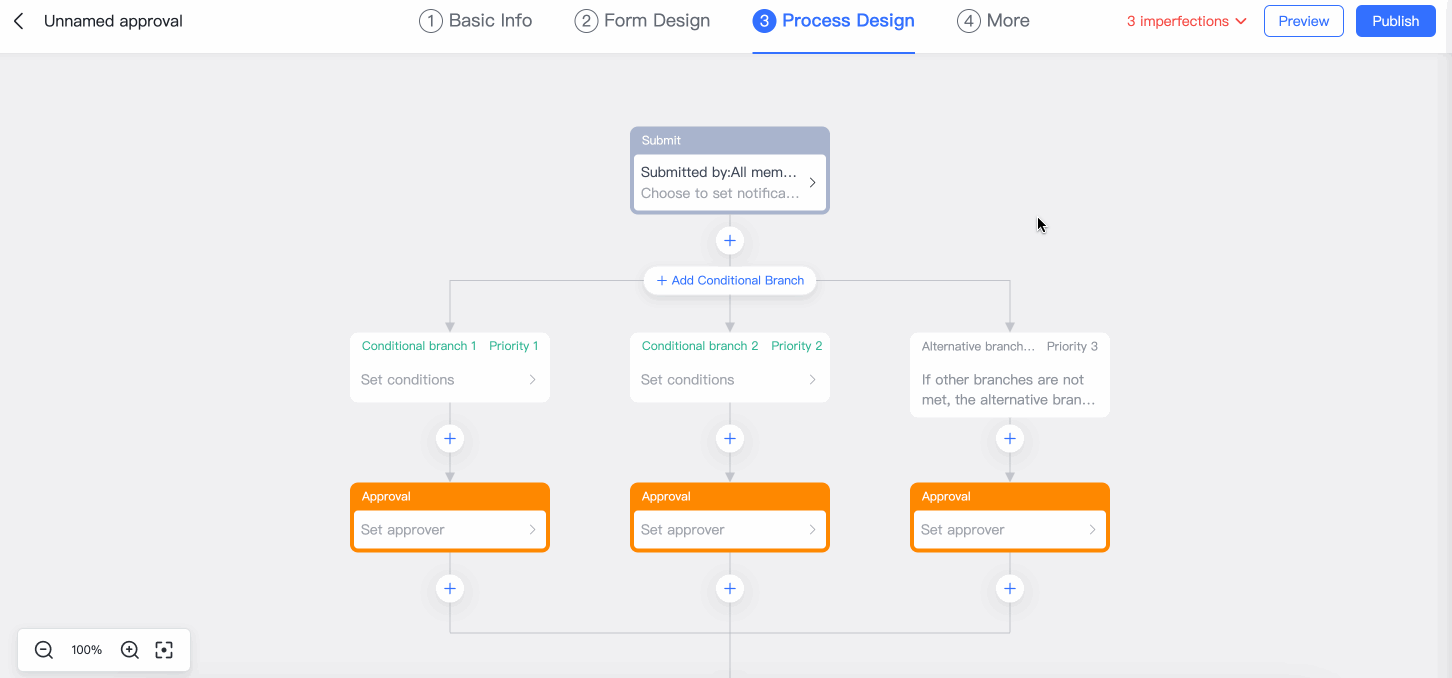Switch to the More tab
The width and height of the screenshot is (1452, 678).
coord(993,20)
